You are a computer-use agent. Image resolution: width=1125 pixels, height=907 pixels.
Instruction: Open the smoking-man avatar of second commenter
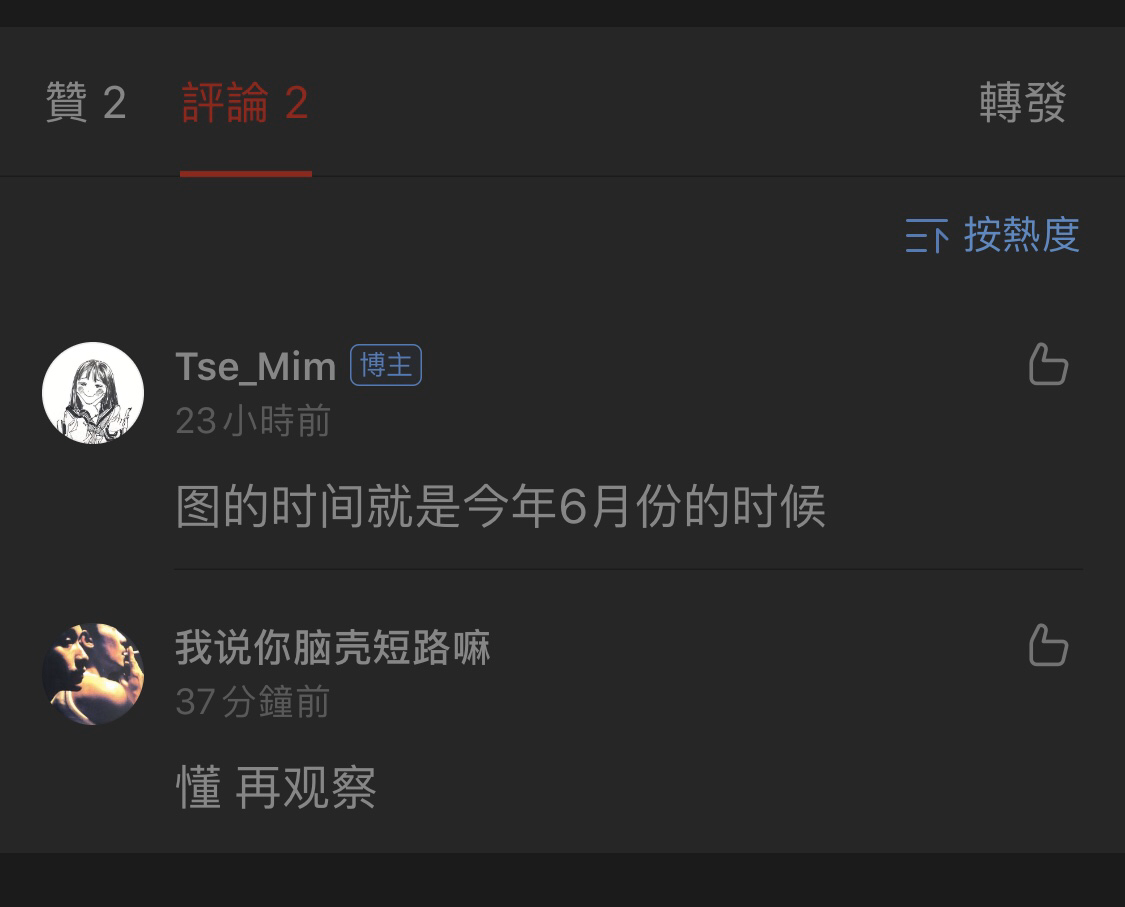point(93,674)
